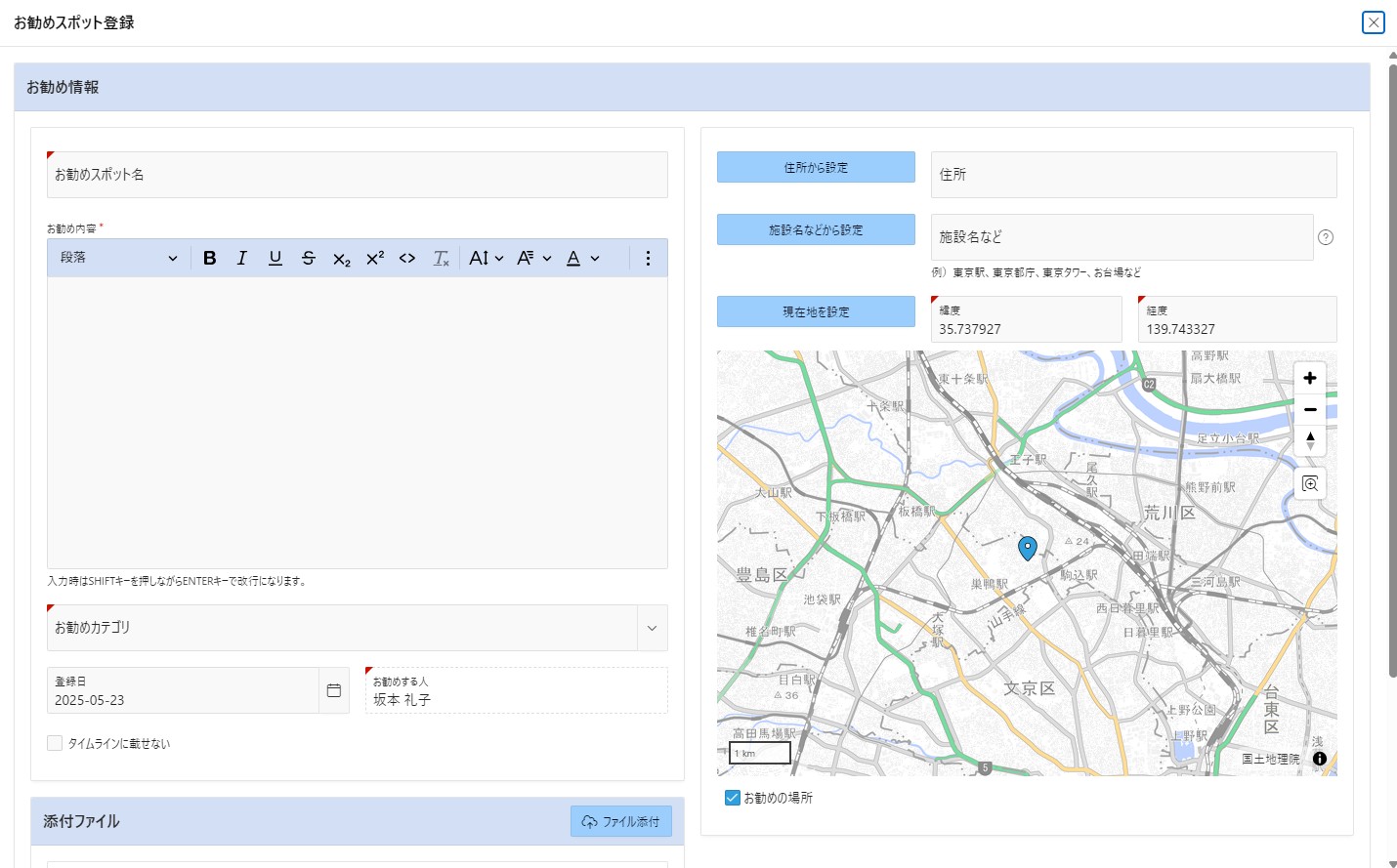Apply subscript formatting
The width and height of the screenshot is (1397, 868).
pyautogui.click(x=342, y=258)
